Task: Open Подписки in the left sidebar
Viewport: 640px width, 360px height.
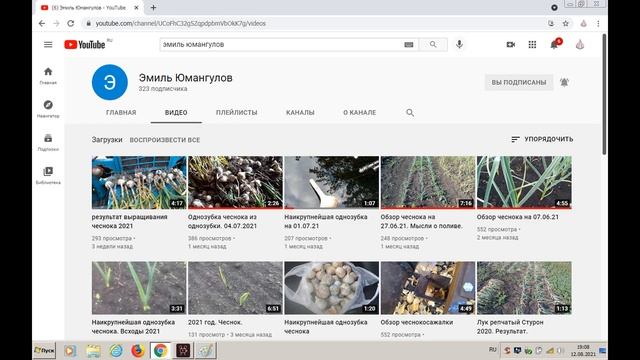Action: tap(48, 142)
